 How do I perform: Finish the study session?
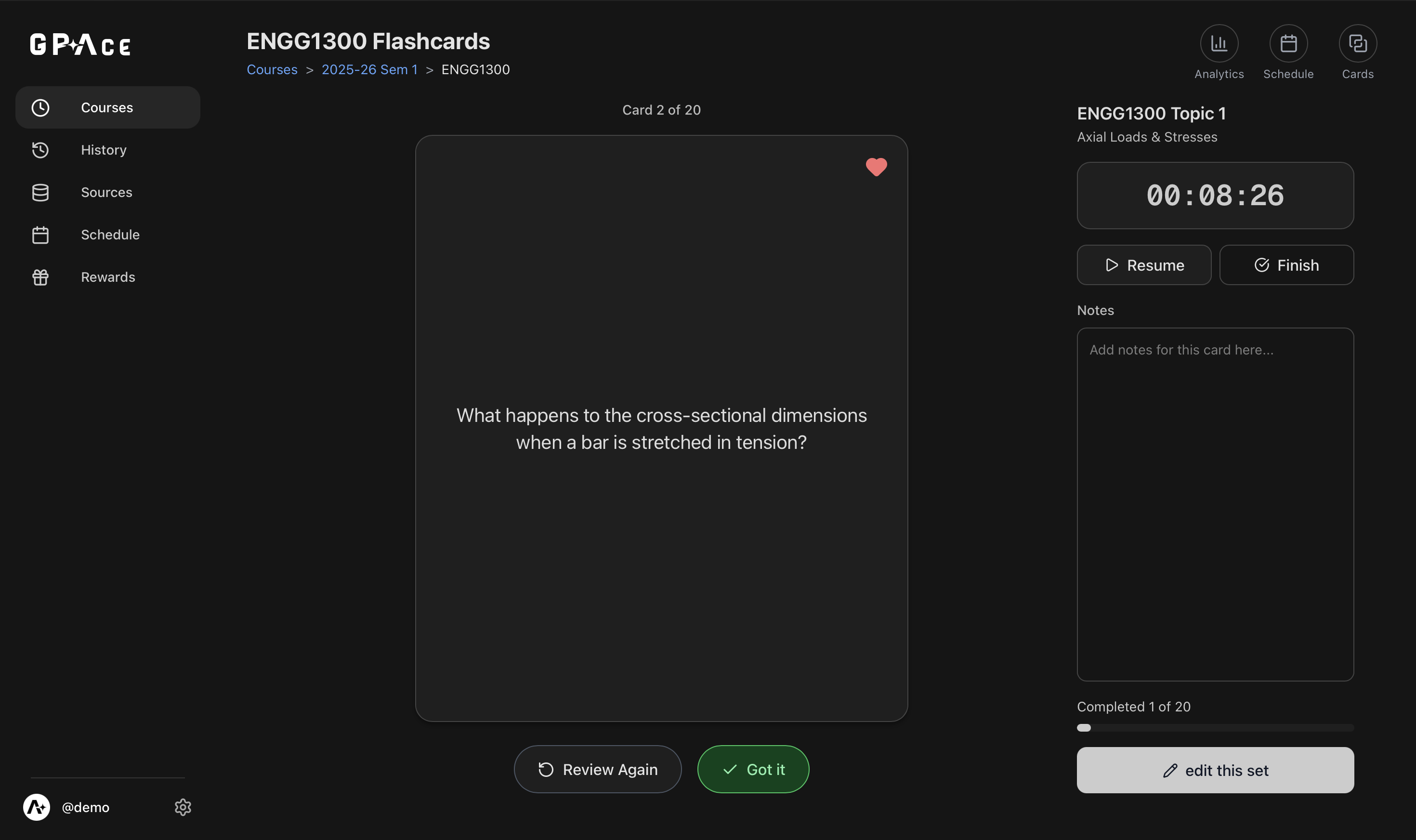1286,265
